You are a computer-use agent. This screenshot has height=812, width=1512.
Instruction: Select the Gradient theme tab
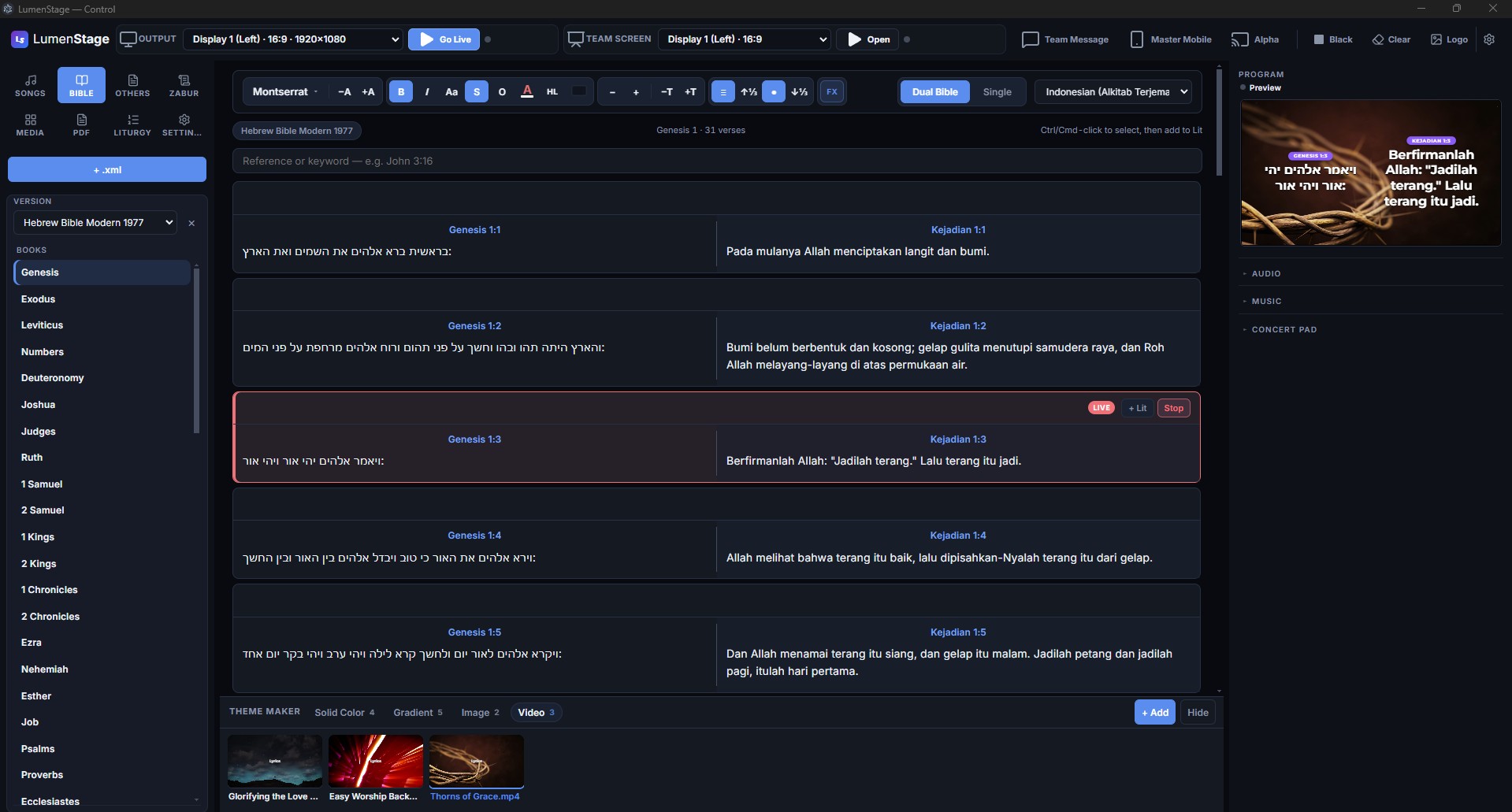pyautogui.click(x=418, y=713)
